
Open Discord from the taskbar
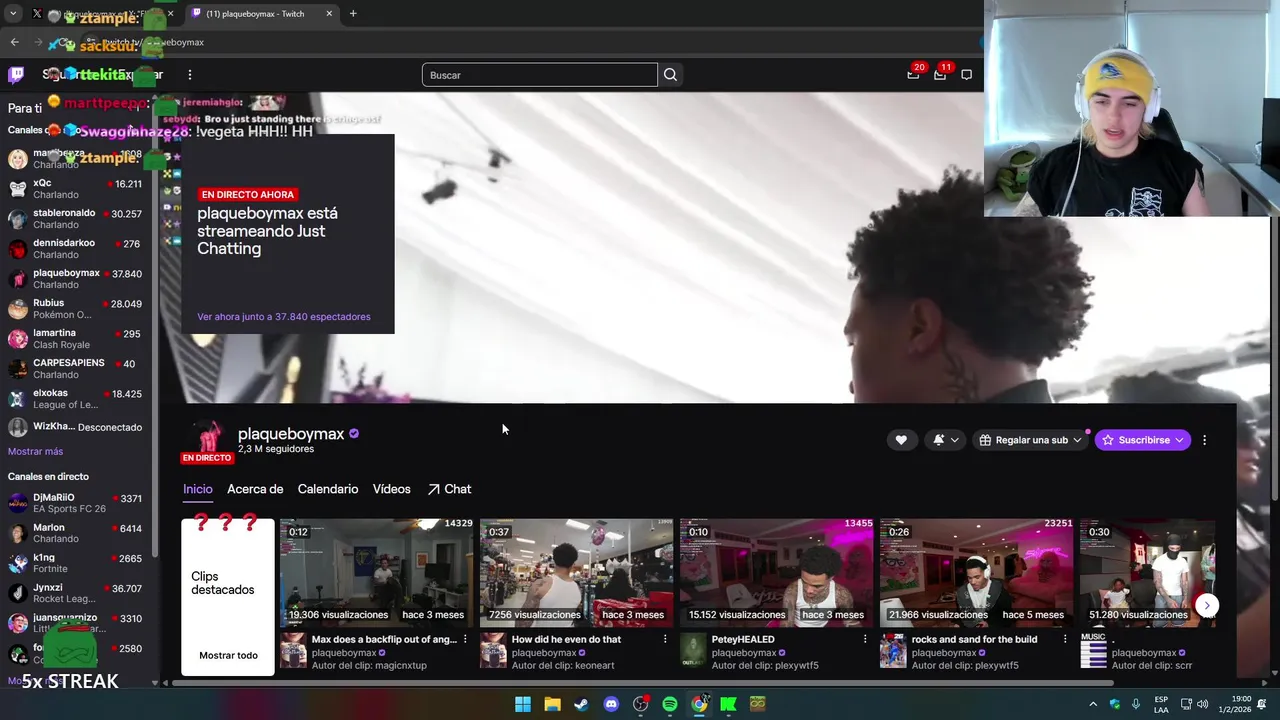point(611,704)
